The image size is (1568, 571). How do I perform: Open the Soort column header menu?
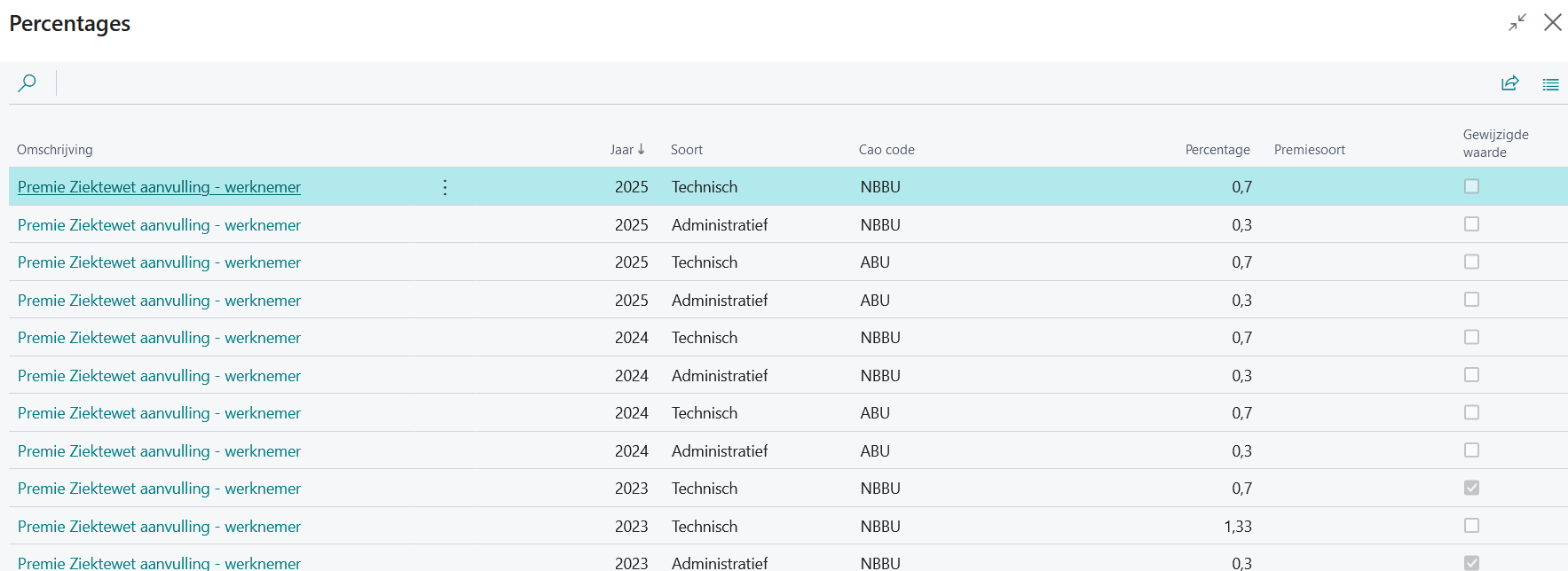pos(686,150)
